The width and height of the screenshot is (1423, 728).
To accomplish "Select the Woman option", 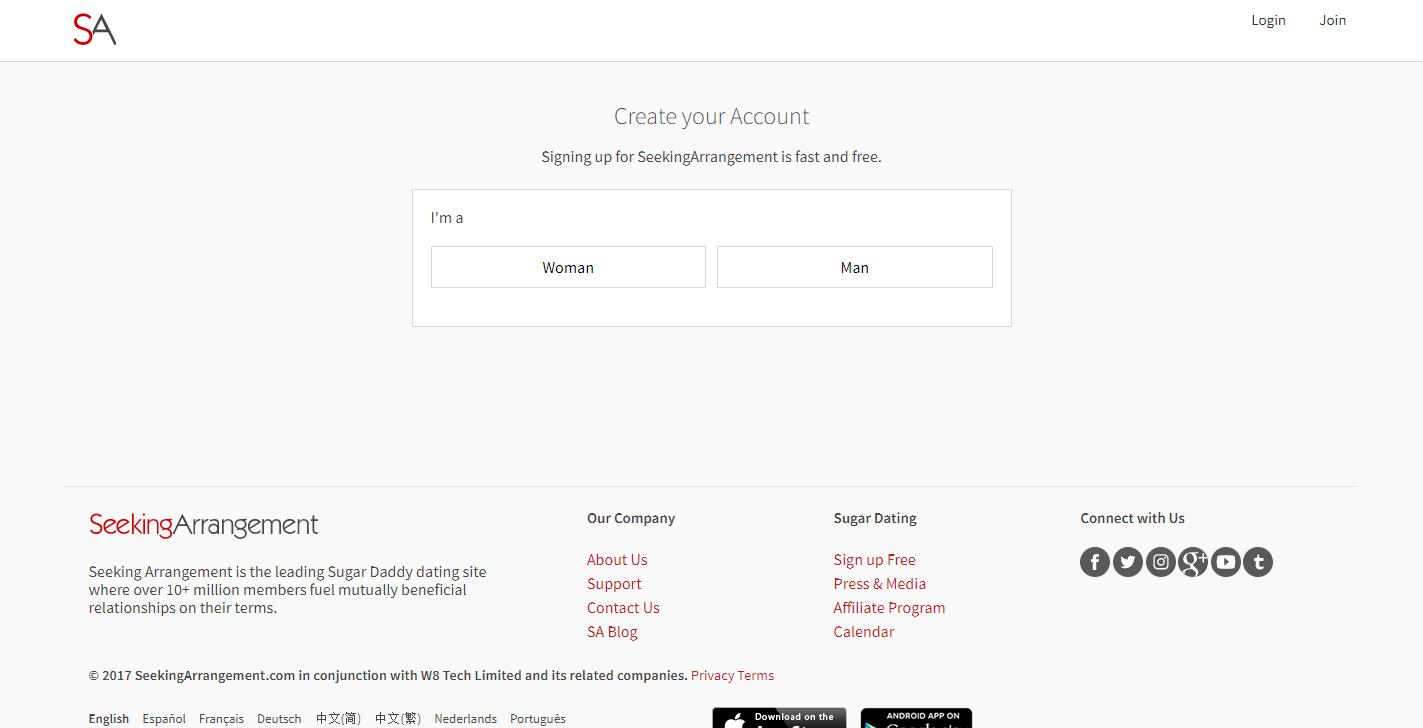I will (568, 267).
